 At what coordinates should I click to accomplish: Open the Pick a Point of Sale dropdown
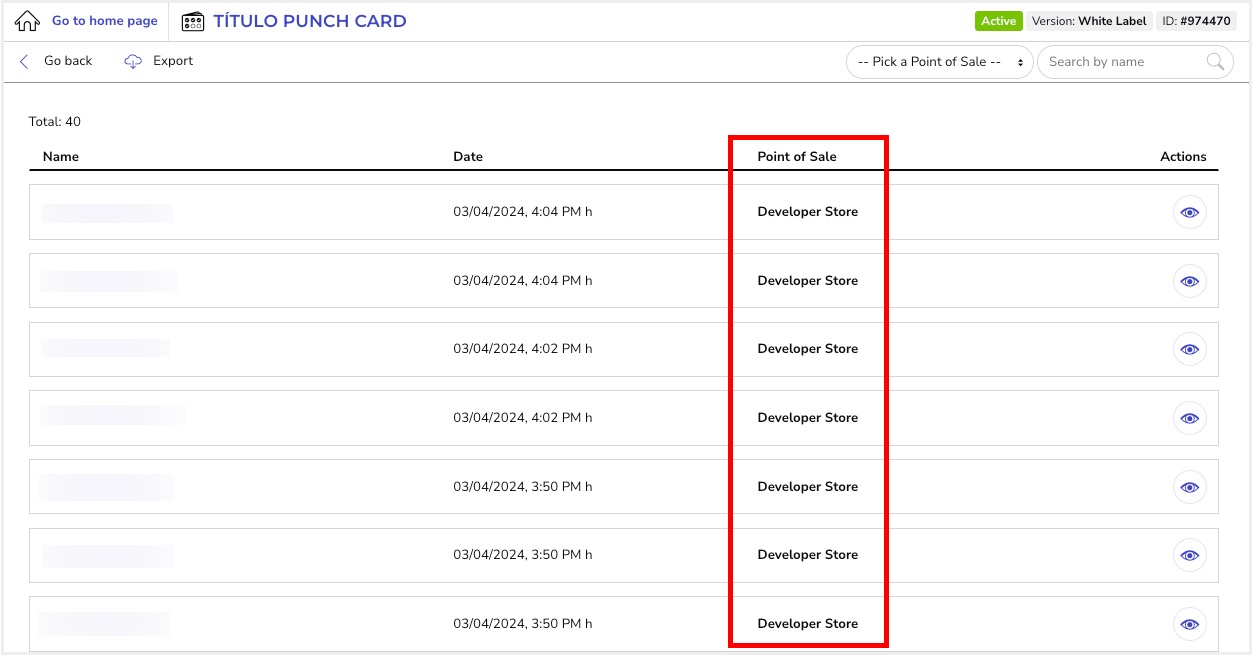939,62
